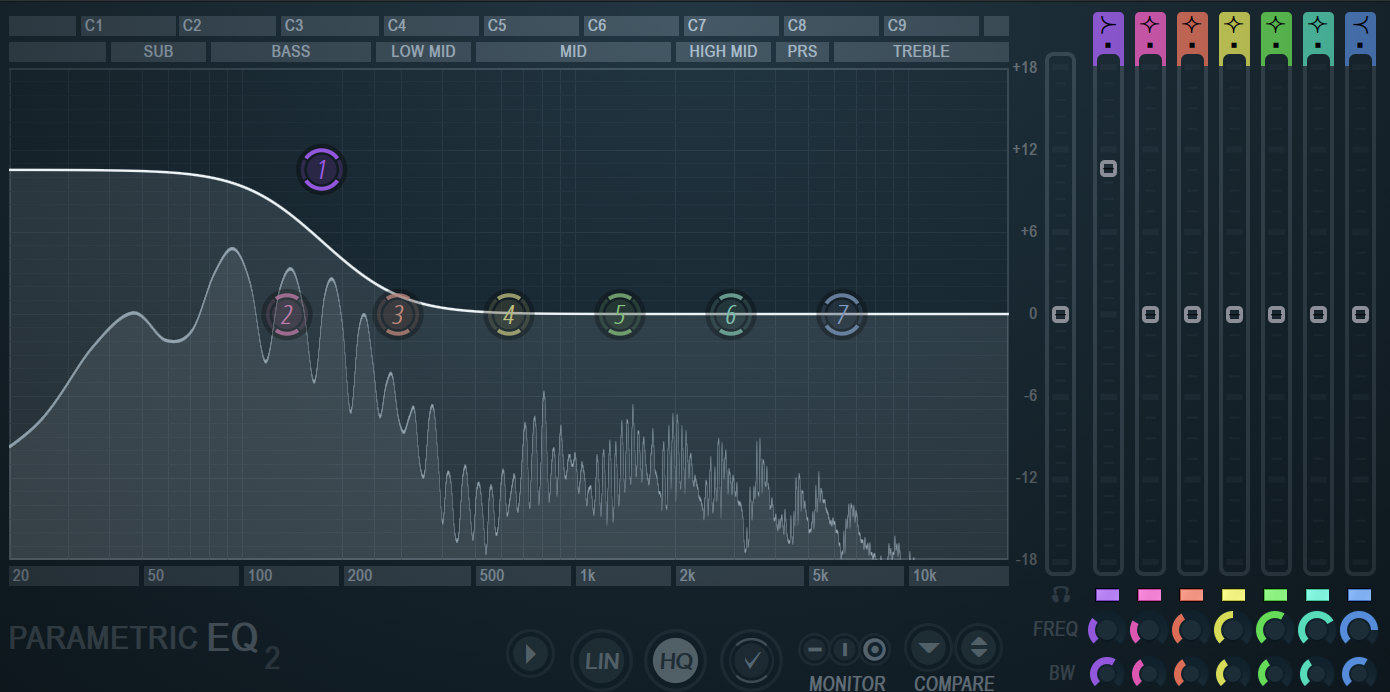Toggle HQ high quality mode

(676, 660)
